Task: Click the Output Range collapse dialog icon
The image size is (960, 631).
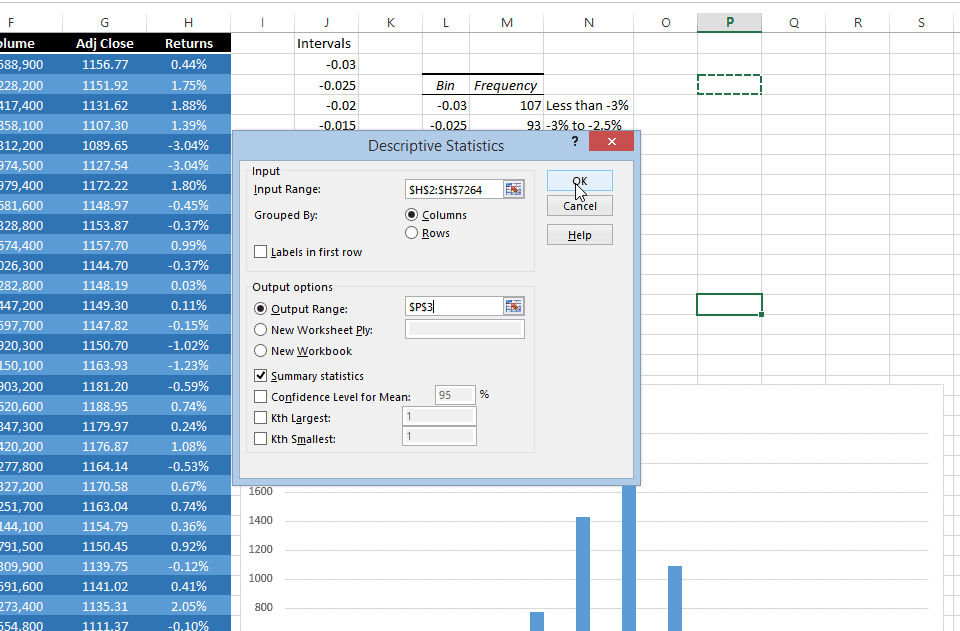Action: (513, 307)
